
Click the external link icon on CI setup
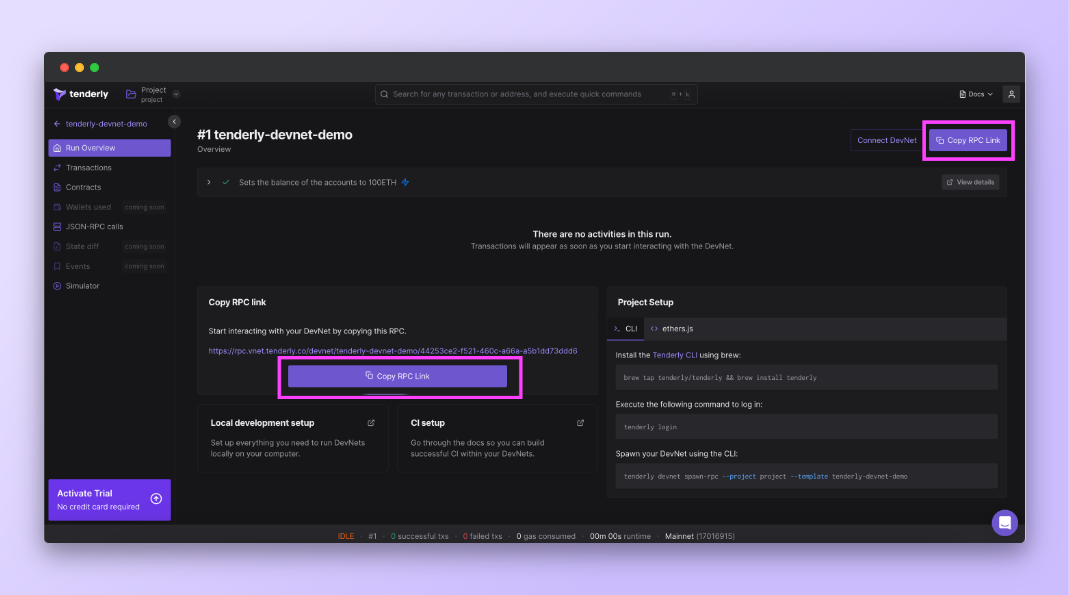coord(580,423)
